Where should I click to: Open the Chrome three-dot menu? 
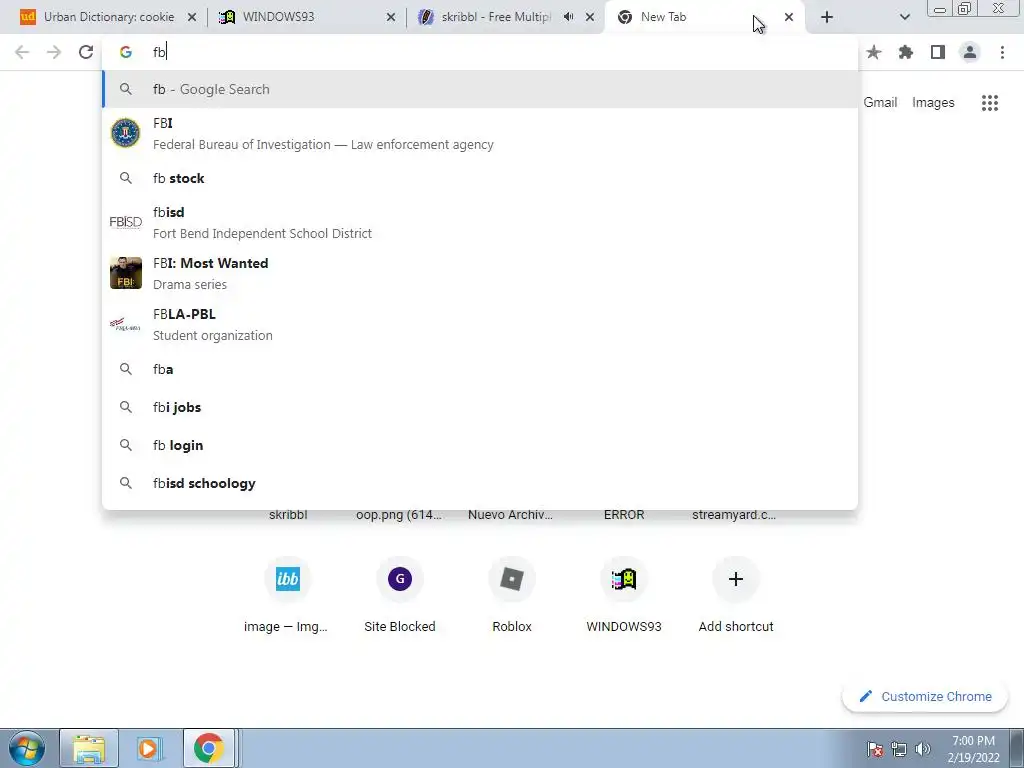1002,52
